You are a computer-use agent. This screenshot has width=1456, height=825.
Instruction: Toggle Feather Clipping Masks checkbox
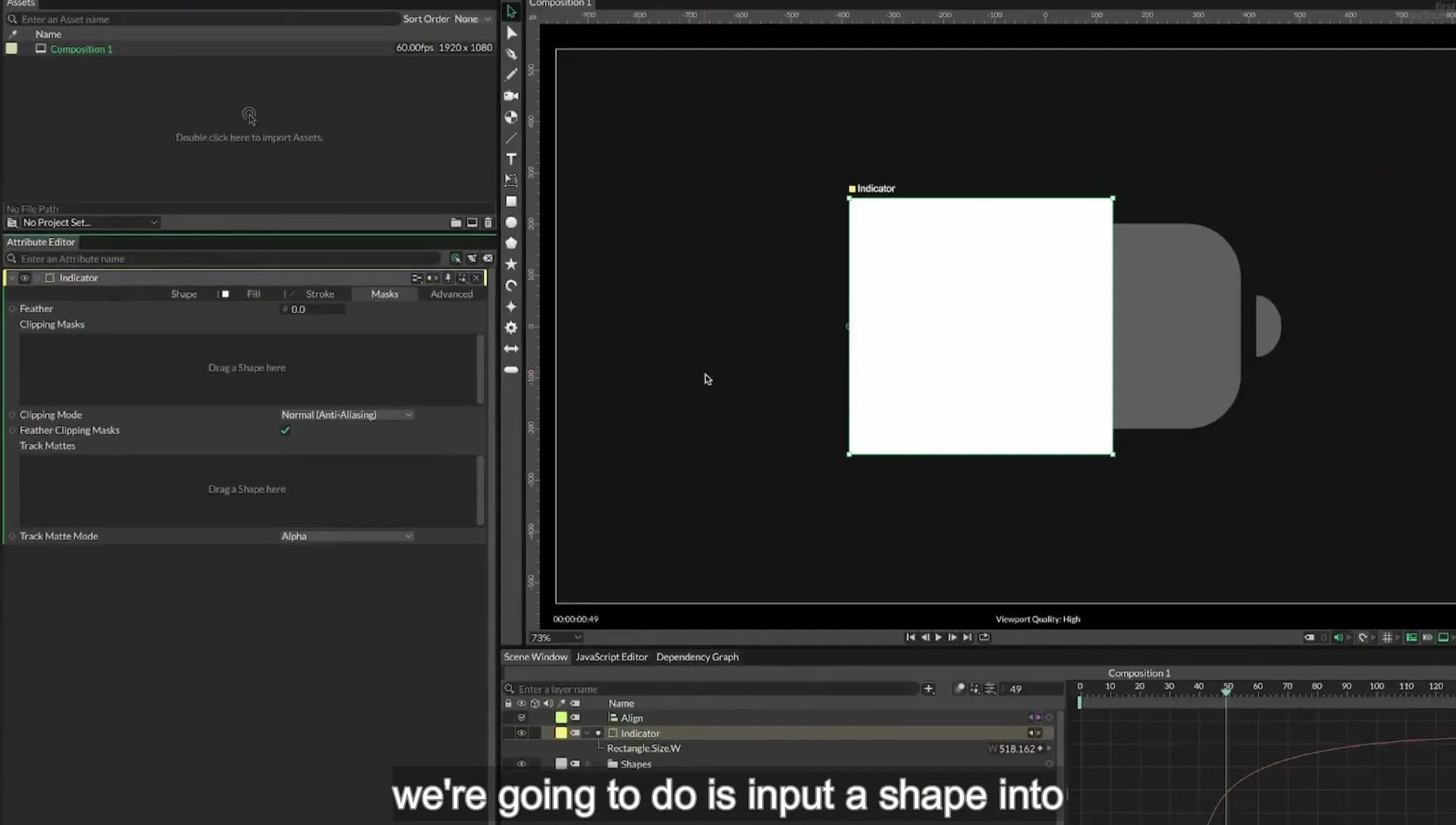point(285,430)
